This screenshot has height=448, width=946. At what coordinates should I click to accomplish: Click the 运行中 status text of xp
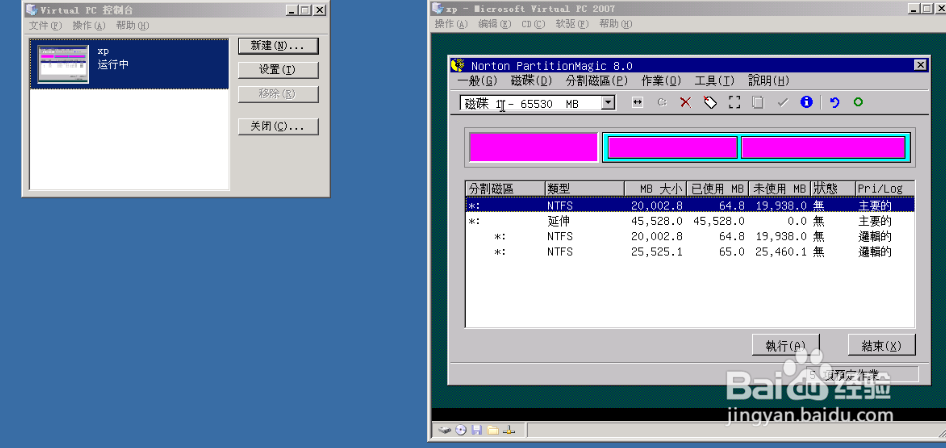coord(113,65)
